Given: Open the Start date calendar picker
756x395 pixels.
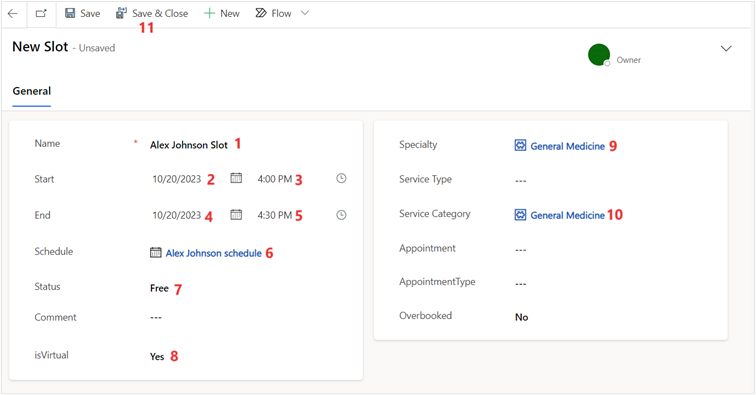Looking at the screenshot, I should (236, 178).
